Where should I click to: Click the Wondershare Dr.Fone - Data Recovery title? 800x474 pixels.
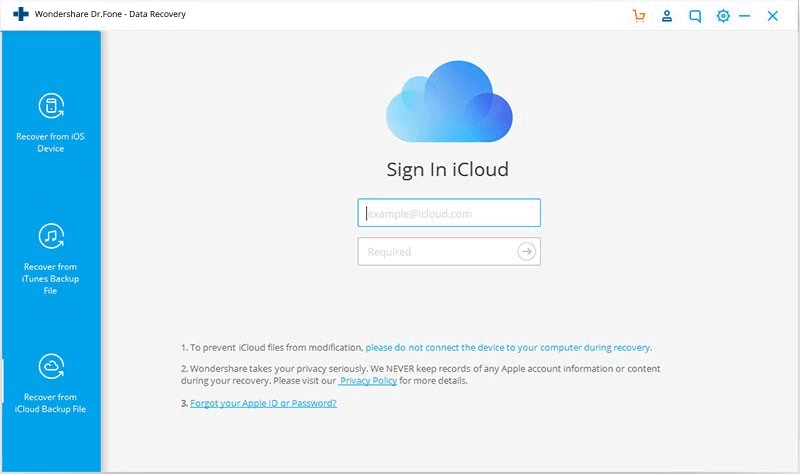tap(110, 14)
